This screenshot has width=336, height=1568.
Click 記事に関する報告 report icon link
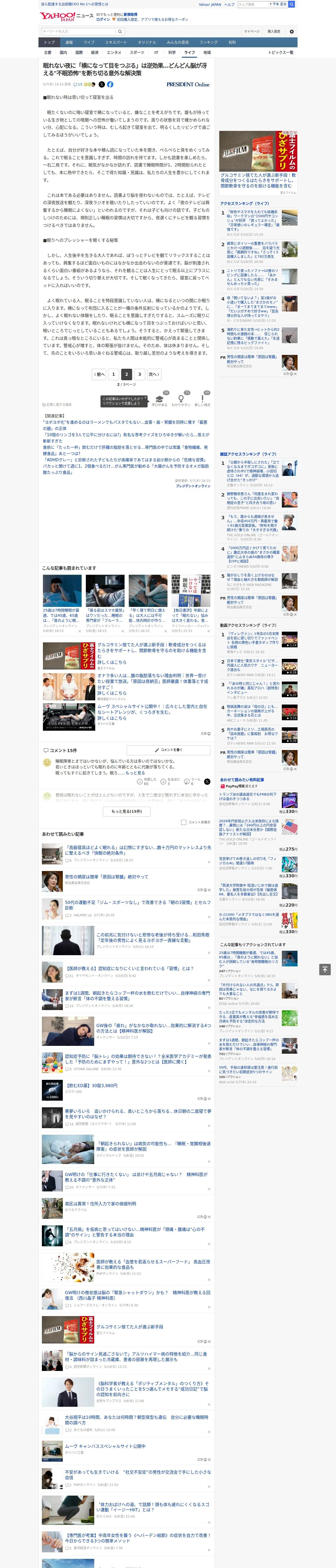click(57, 404)
